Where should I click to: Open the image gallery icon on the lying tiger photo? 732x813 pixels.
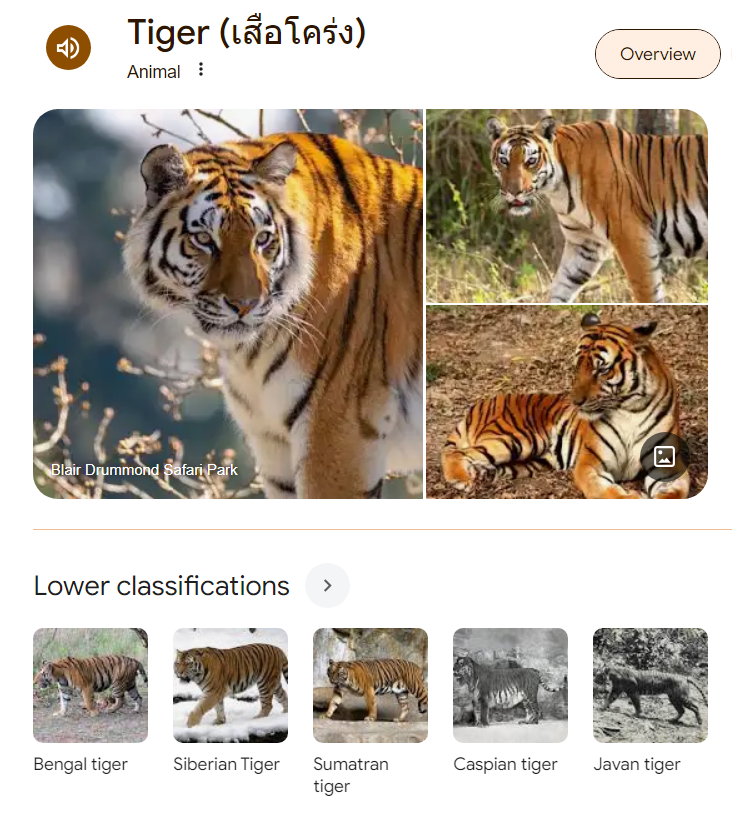(664, 456)
